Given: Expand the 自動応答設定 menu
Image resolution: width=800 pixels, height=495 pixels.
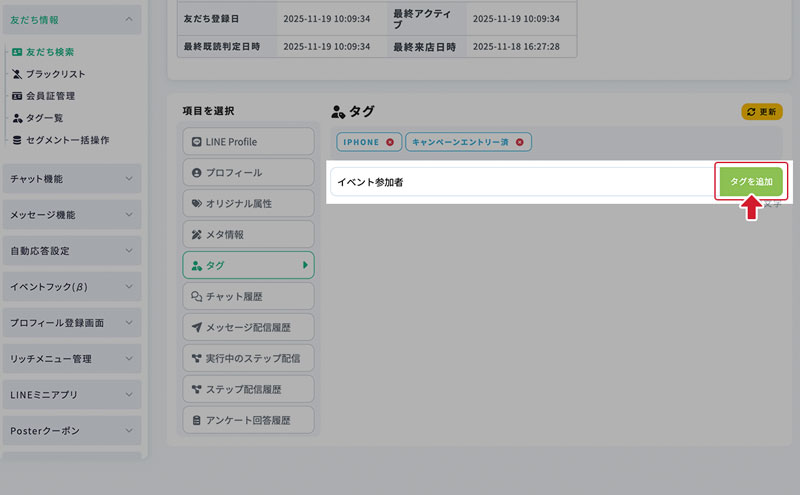Looking at the screenshot, I should coord(72,251).
